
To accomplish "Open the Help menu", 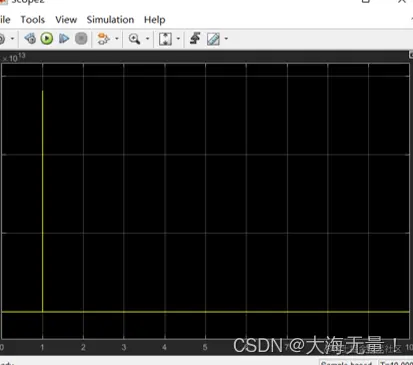I will [x=154, y=20].
